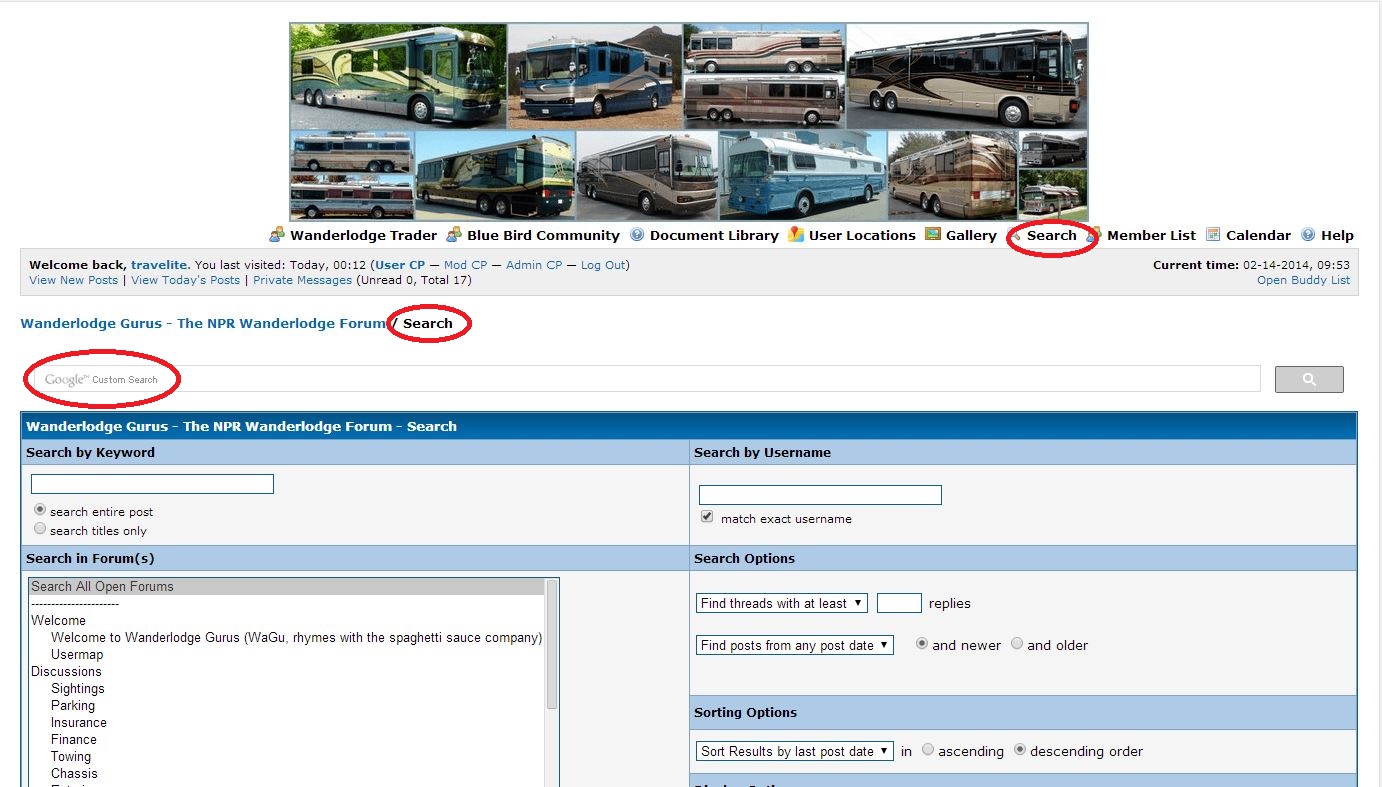Click the User Locations map icon
Viewport: 1382px width, 787px height.
click(796, 235)
